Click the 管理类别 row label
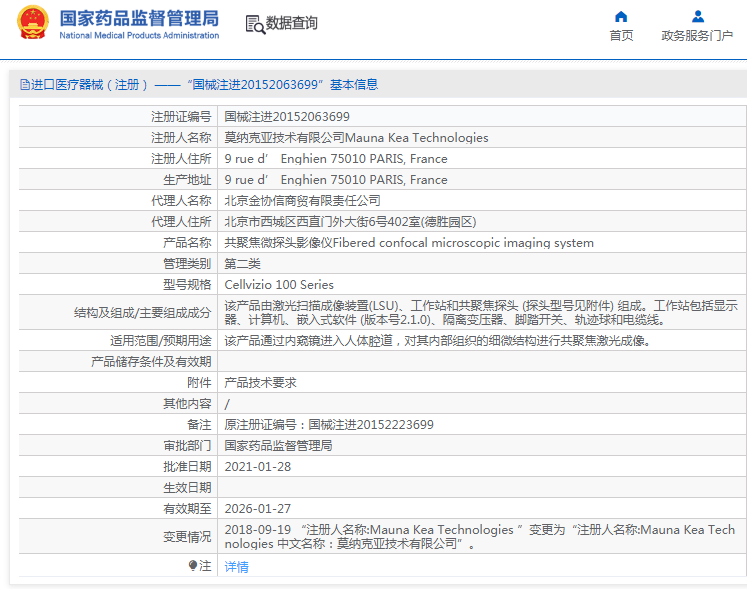Image resolution: width=747 pixels, height=589 pixels. [187, 264]
